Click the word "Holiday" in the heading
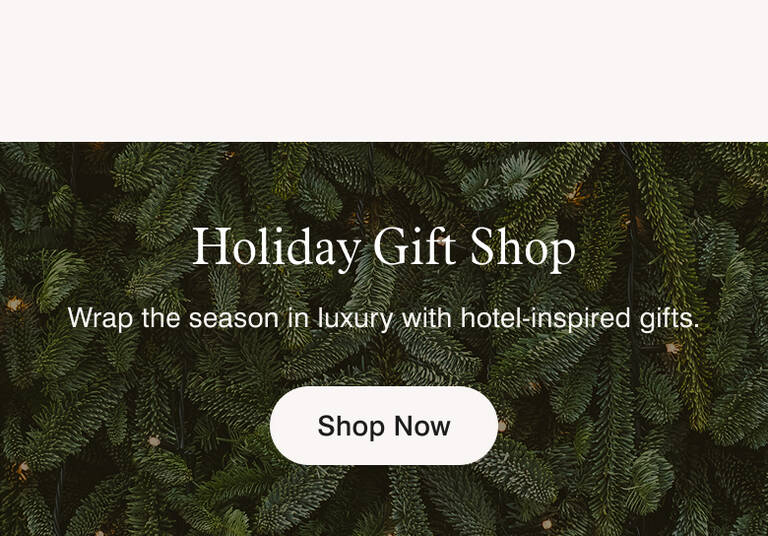The image size is (768, 536). [277, 247]
